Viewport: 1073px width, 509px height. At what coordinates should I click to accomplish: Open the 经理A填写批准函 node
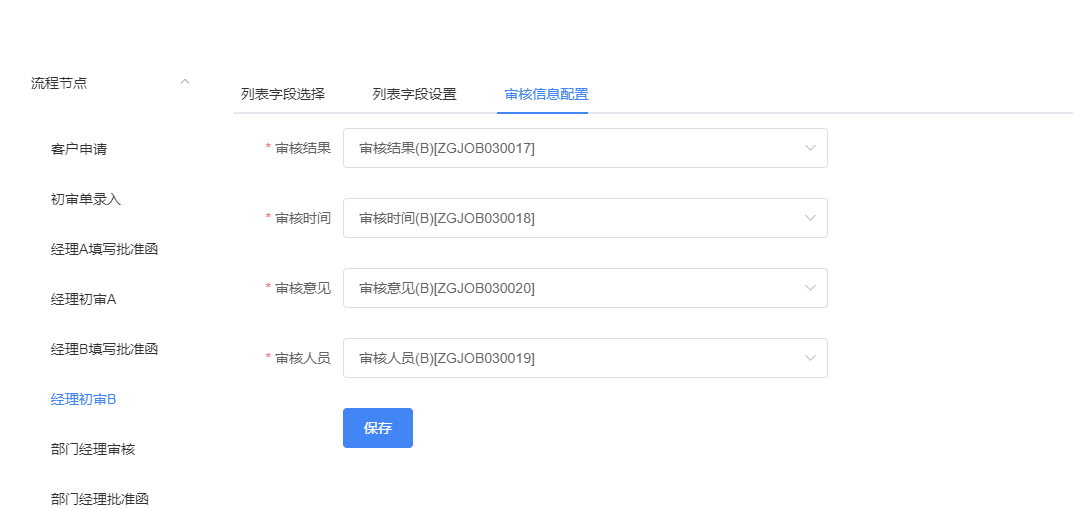click(104, 249)
